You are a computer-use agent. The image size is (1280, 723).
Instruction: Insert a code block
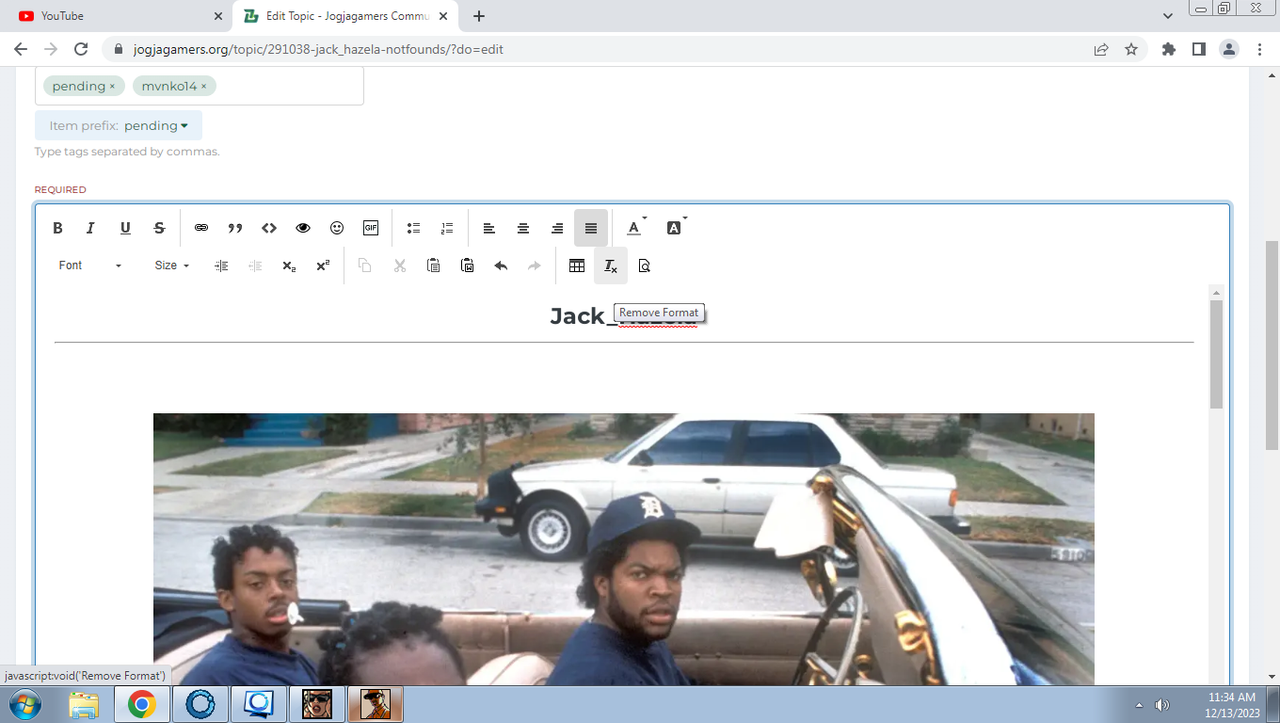[269, 228]
